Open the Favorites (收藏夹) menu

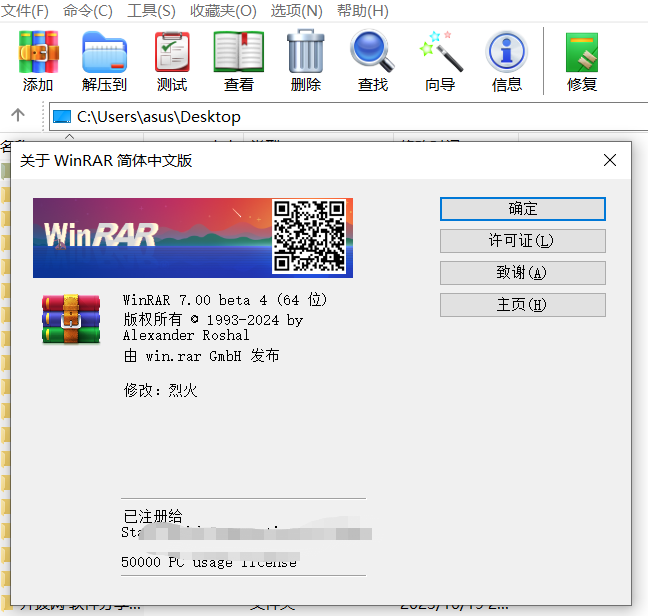point(223,11)
